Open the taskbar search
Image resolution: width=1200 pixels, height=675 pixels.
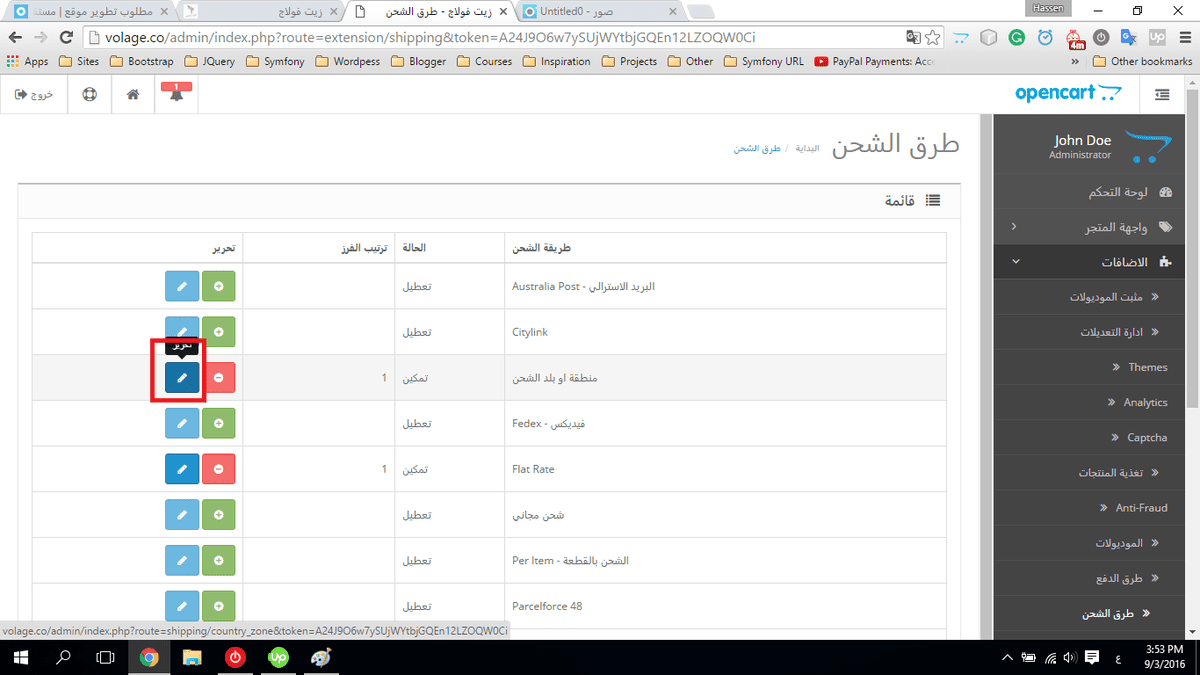click(62, 657)
